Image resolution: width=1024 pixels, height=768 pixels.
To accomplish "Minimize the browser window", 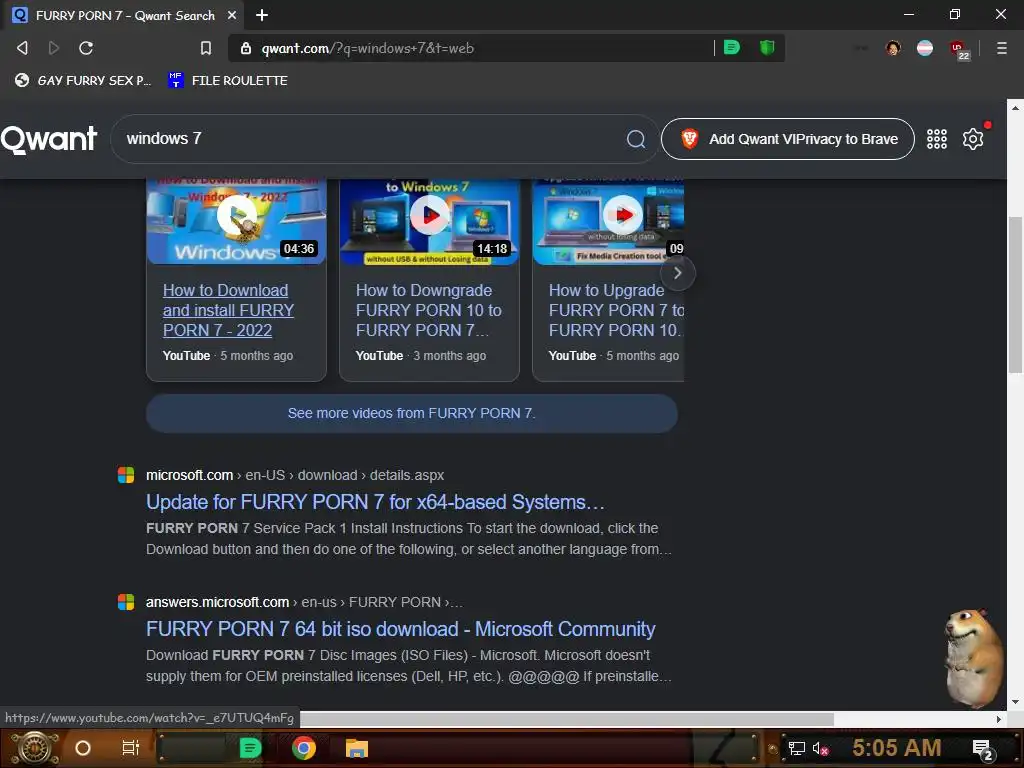I will [908, 14].
